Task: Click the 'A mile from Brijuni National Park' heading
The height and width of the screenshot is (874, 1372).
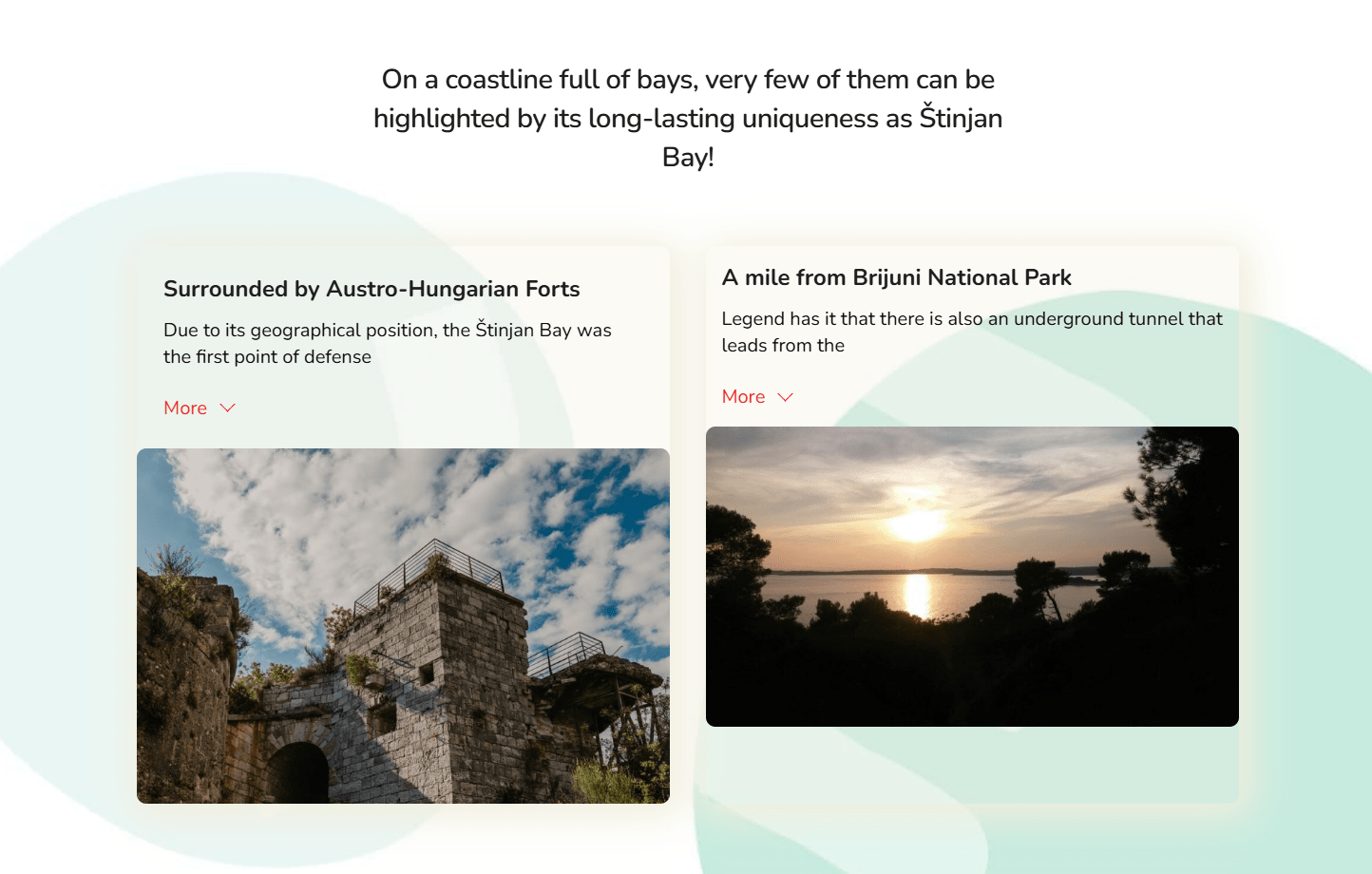Action: 896,277
